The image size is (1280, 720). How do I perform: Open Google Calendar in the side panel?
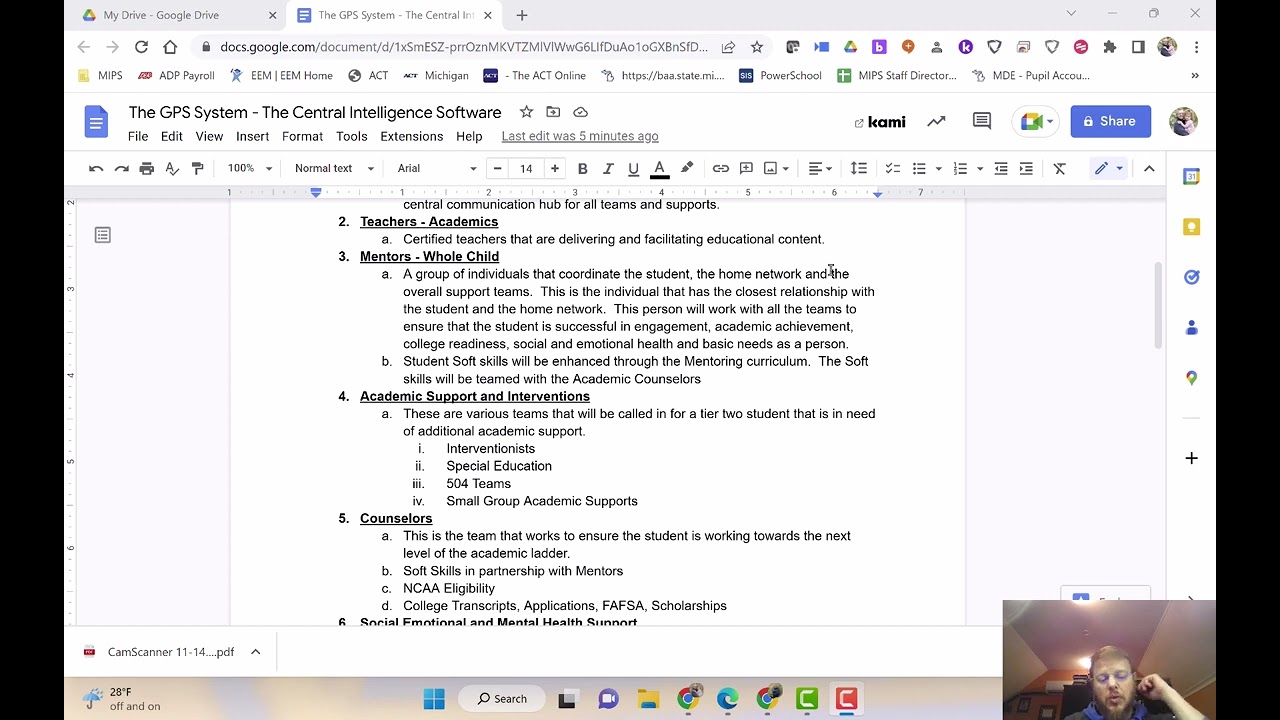1191,176
